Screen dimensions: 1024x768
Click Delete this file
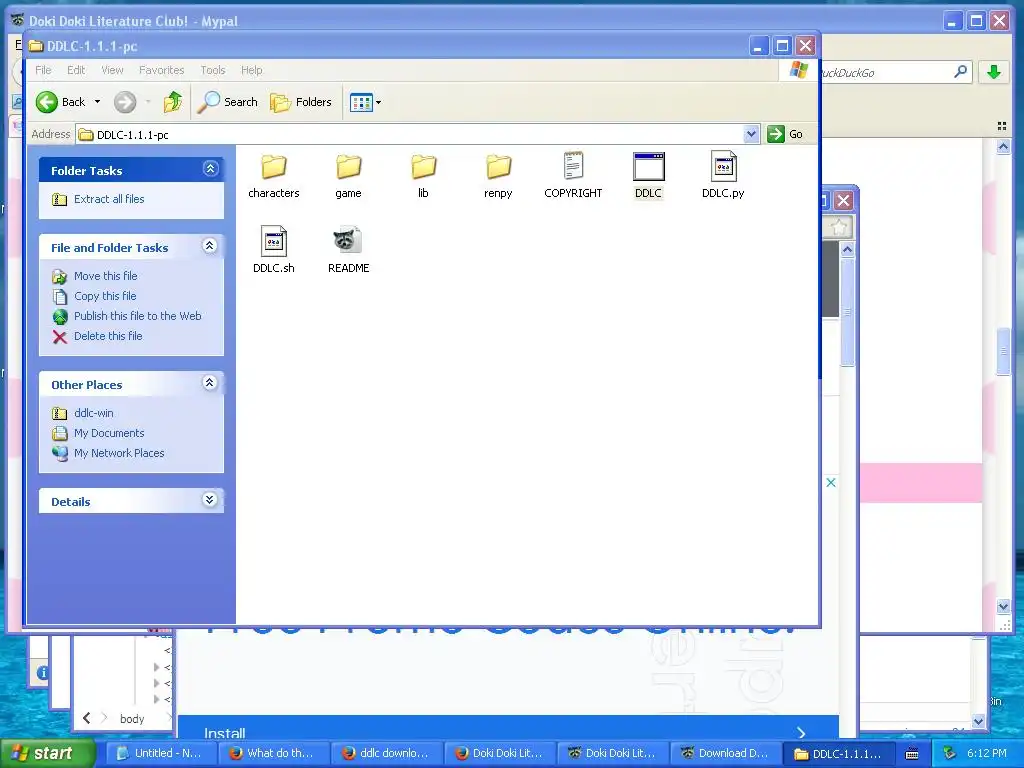click(97, 336)
